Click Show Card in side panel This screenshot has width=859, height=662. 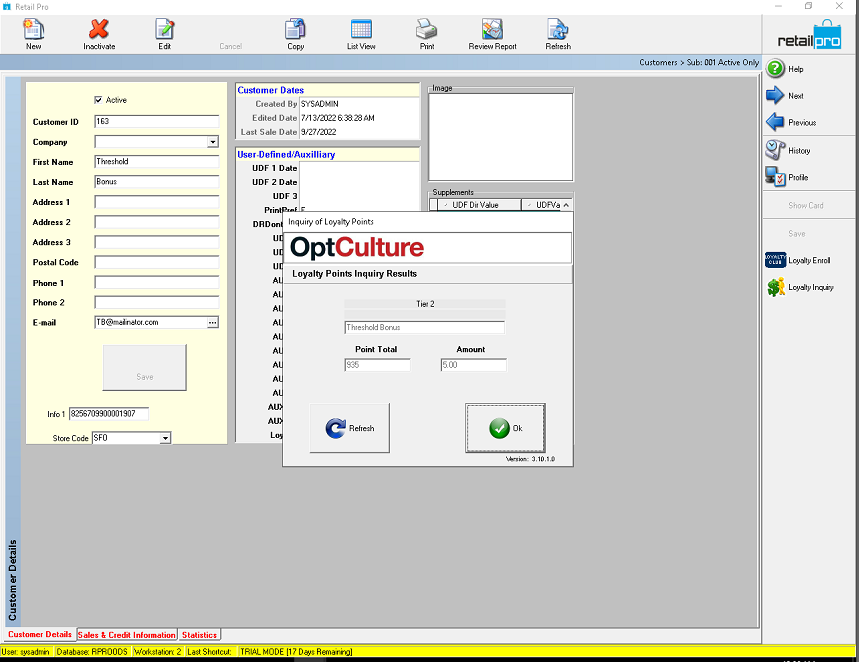[x=805, y=206]
